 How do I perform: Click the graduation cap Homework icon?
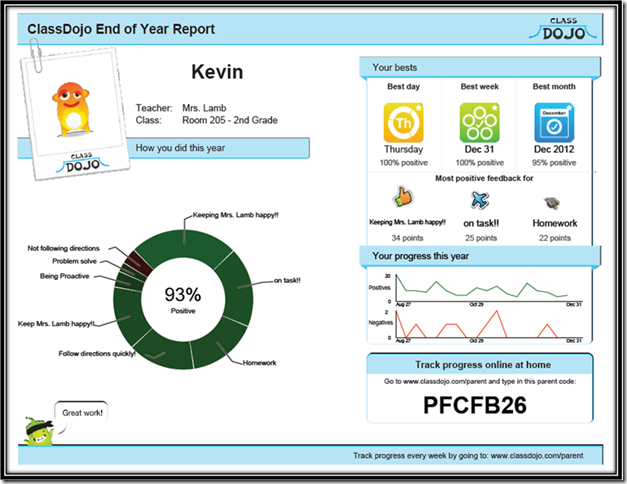click(553, 203)
